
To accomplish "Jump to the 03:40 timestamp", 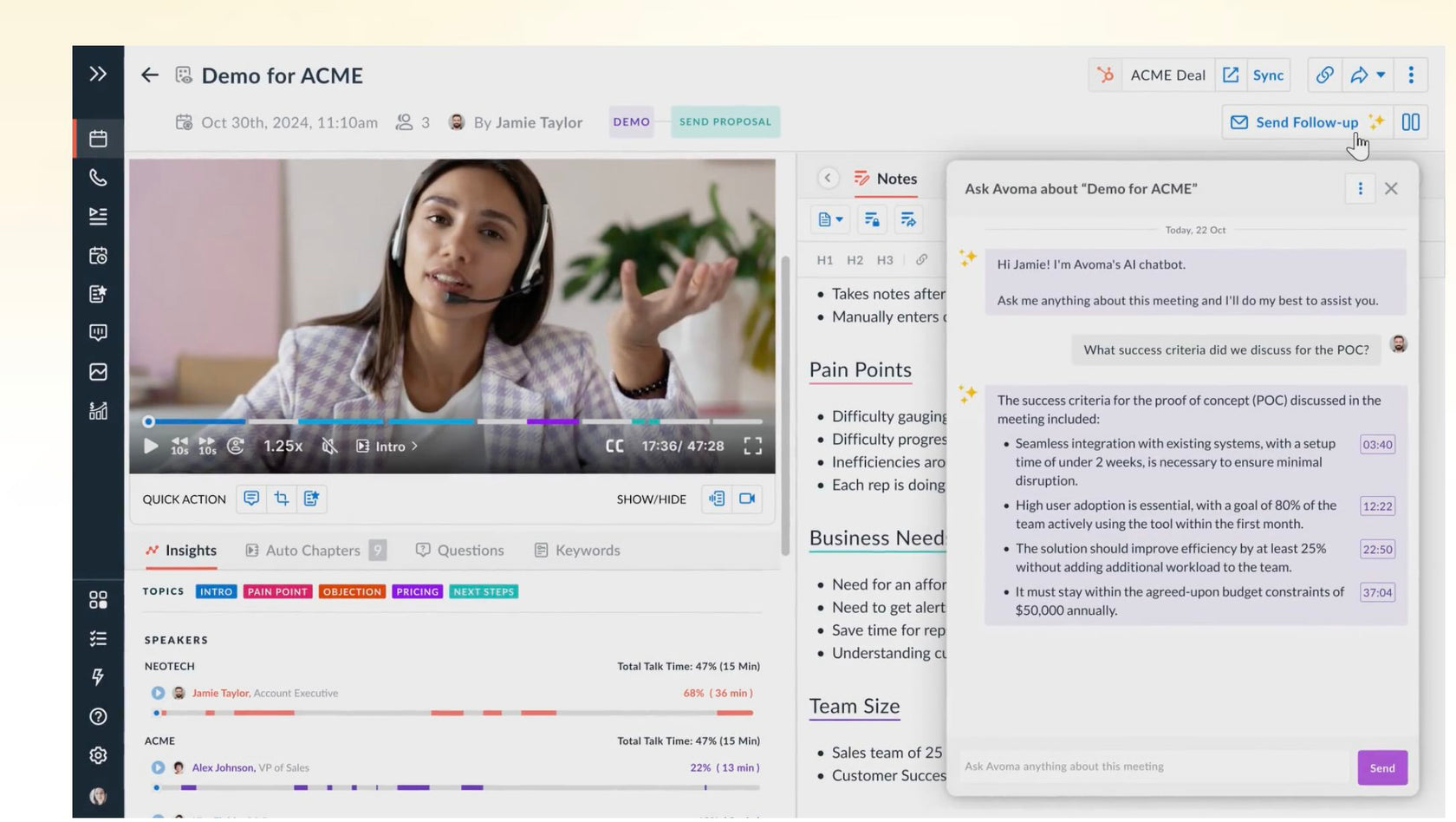I will point(1377,445).
